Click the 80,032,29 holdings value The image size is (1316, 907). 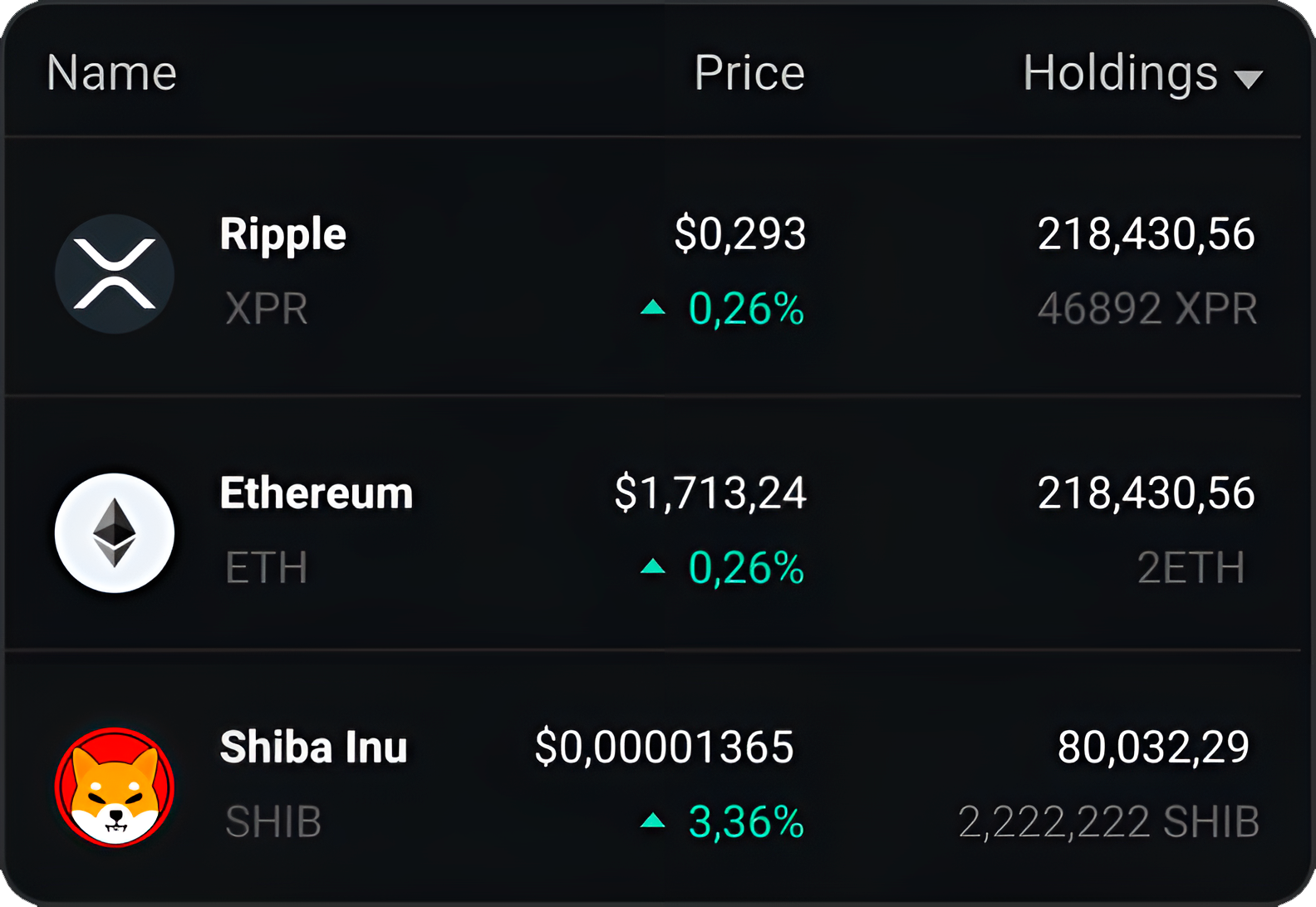click(x=1153, y=747)
